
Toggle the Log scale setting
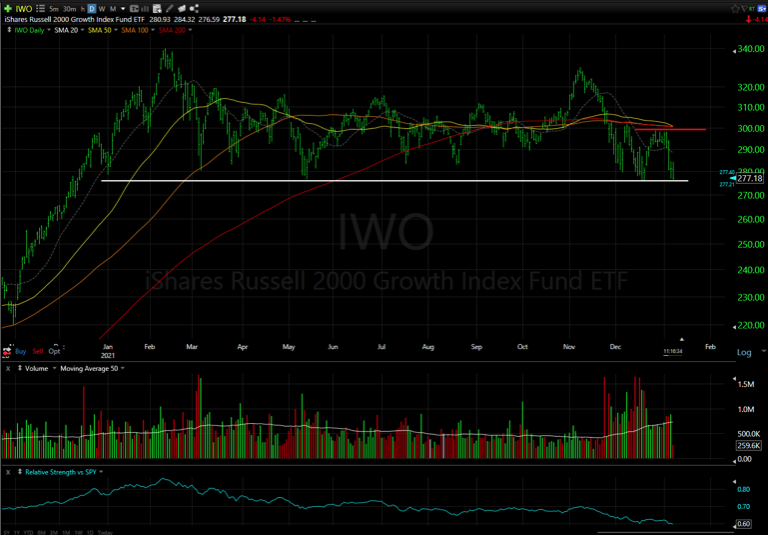tap(744, 352)
